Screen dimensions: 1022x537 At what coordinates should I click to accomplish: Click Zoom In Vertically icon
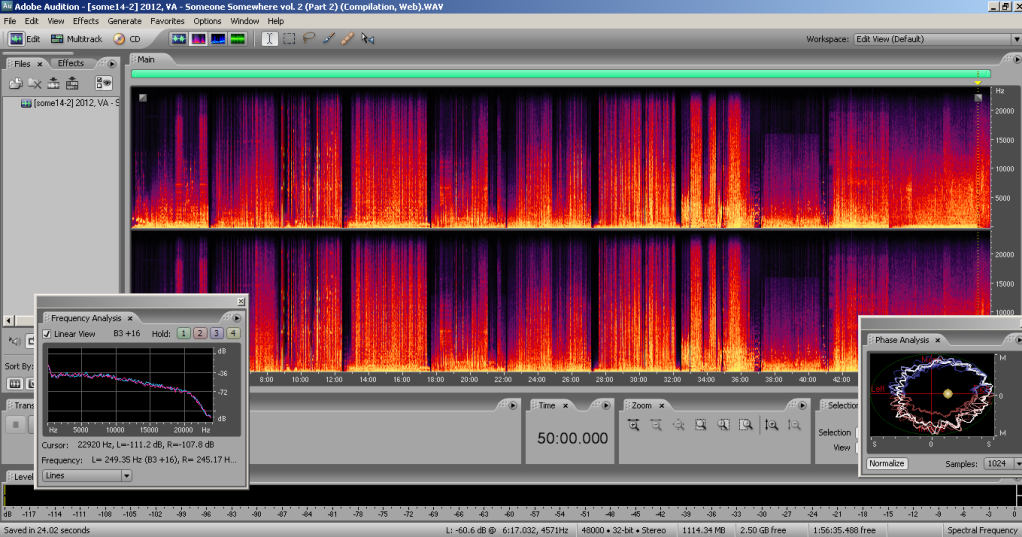771,425
